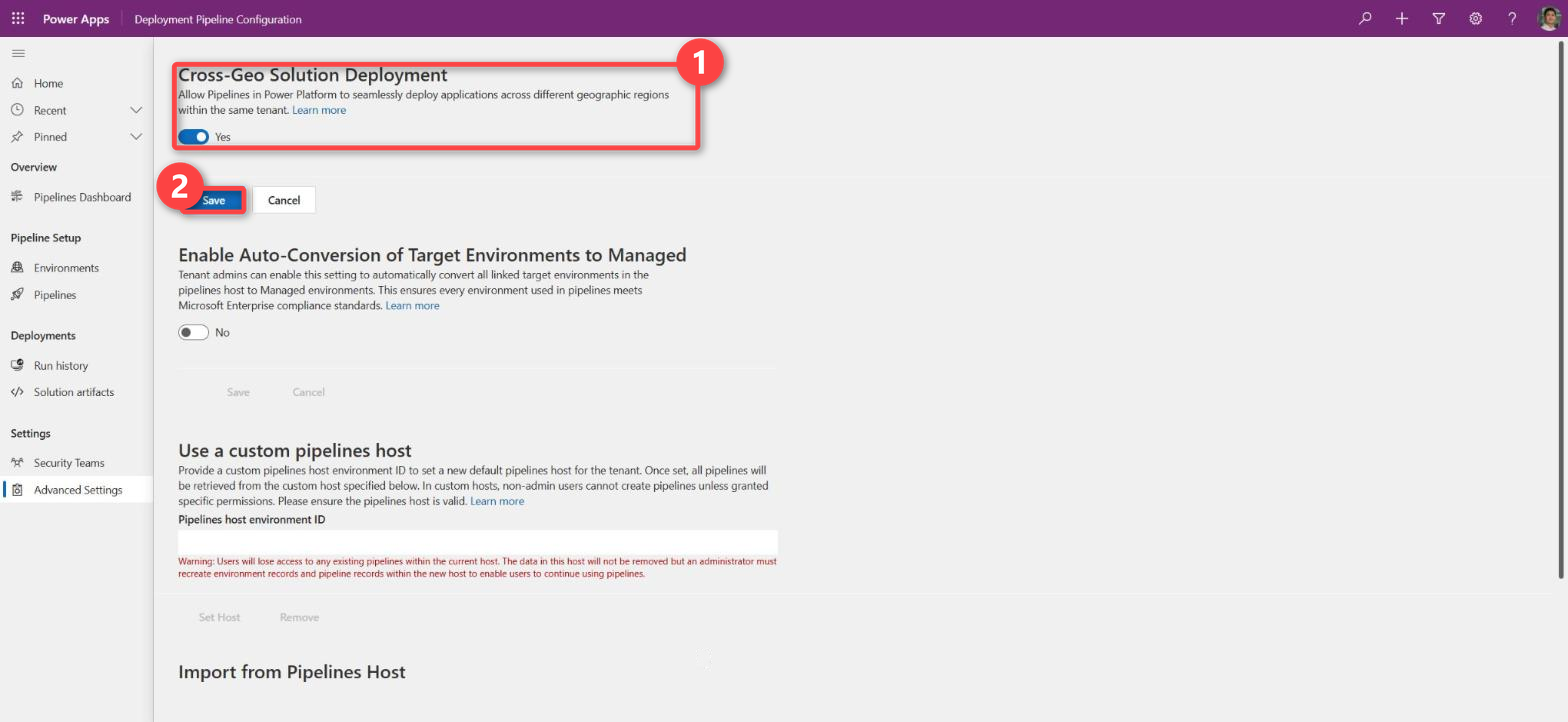Open Run history nav label
This screenshot has height=722, width=1568.
pyautogui.click(x=61, y=365)
